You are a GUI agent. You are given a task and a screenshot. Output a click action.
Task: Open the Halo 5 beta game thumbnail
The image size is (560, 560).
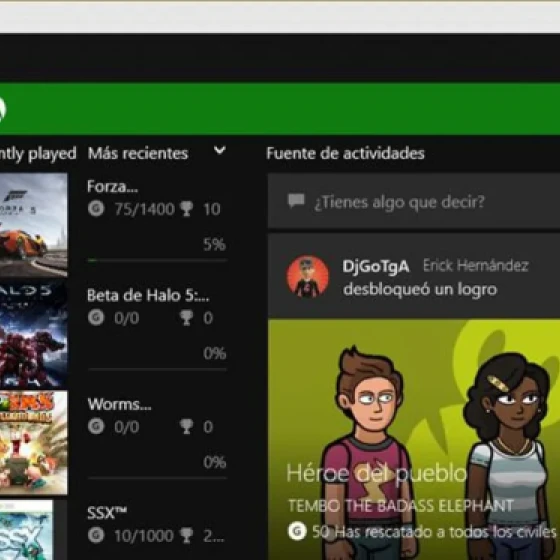pos(34,334)
